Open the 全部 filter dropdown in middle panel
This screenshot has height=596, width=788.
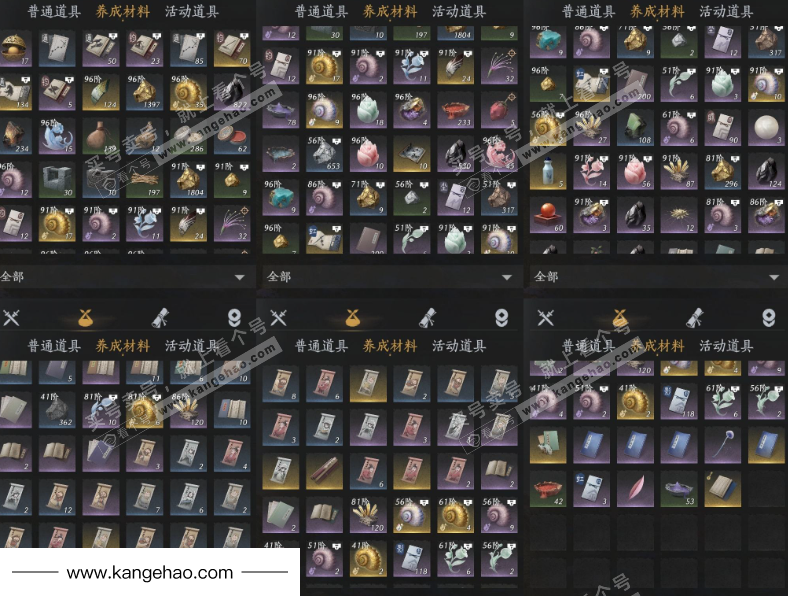390,276
